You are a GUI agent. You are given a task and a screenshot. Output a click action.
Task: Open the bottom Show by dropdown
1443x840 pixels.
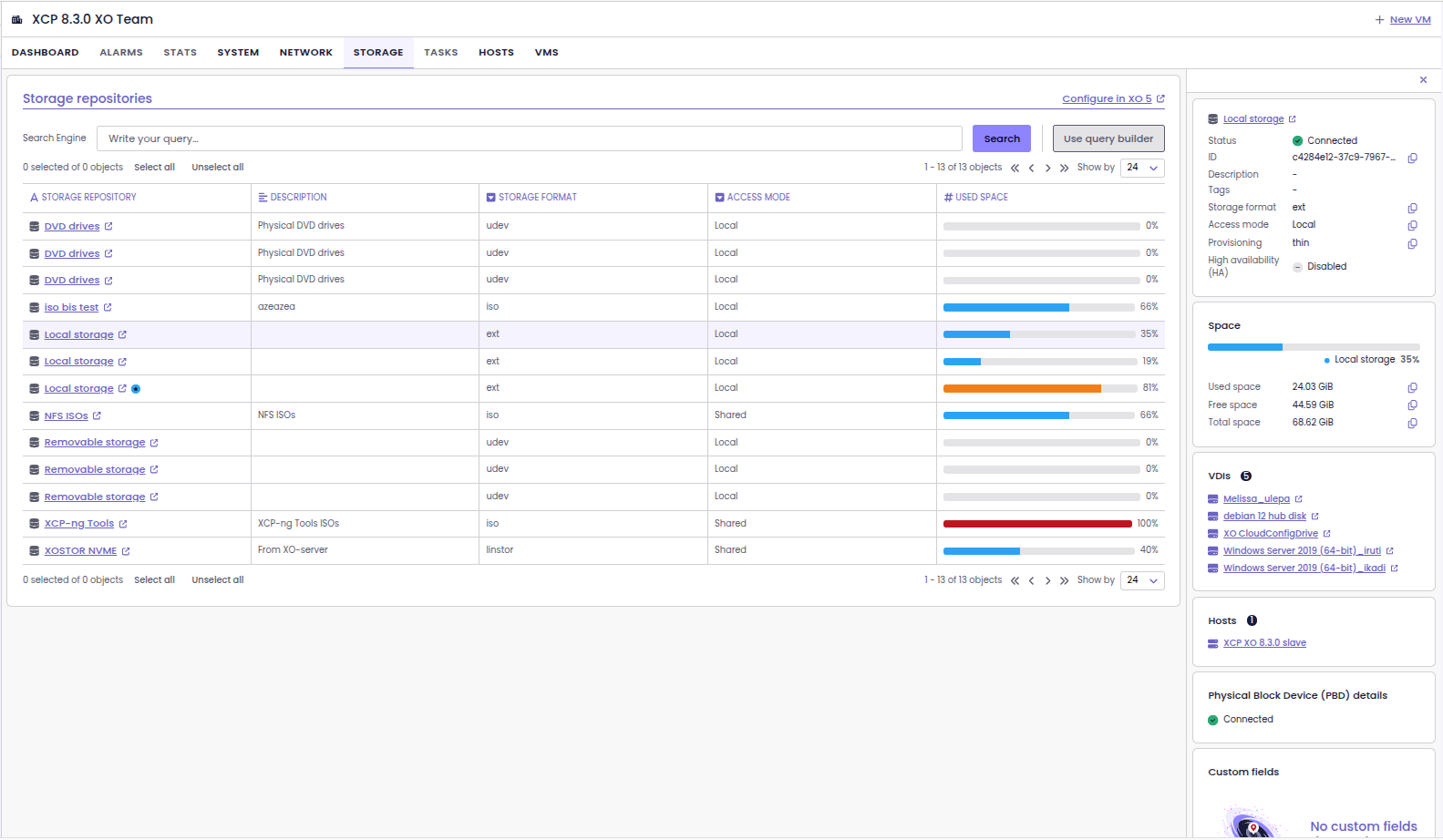click(x=1141, y=580)
